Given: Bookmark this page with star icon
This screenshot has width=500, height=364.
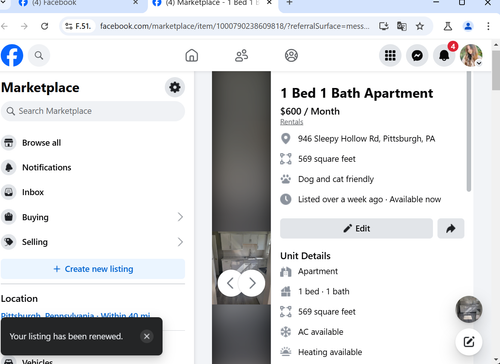Looking at the screenshot, I should [x=420, y=26].
